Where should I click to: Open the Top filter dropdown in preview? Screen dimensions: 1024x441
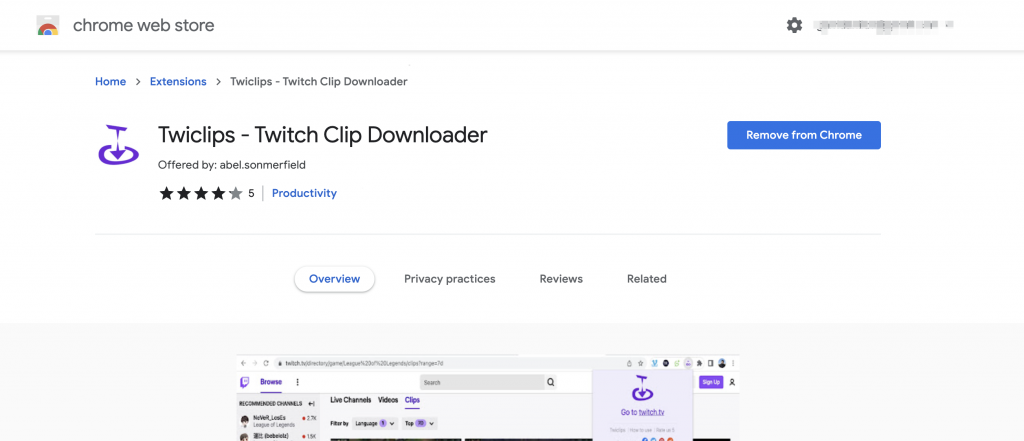[419, 423]
